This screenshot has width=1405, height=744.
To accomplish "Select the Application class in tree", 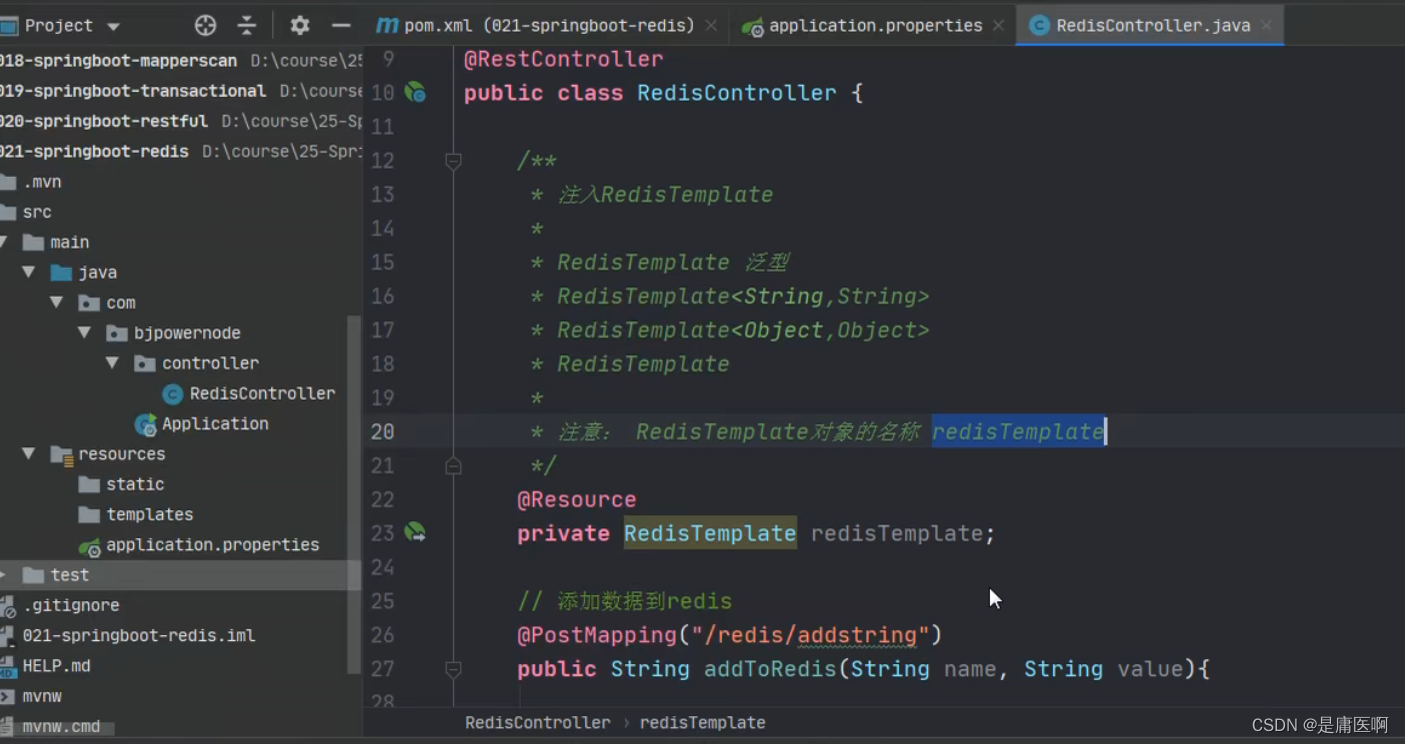I will [x=215, y=423].
